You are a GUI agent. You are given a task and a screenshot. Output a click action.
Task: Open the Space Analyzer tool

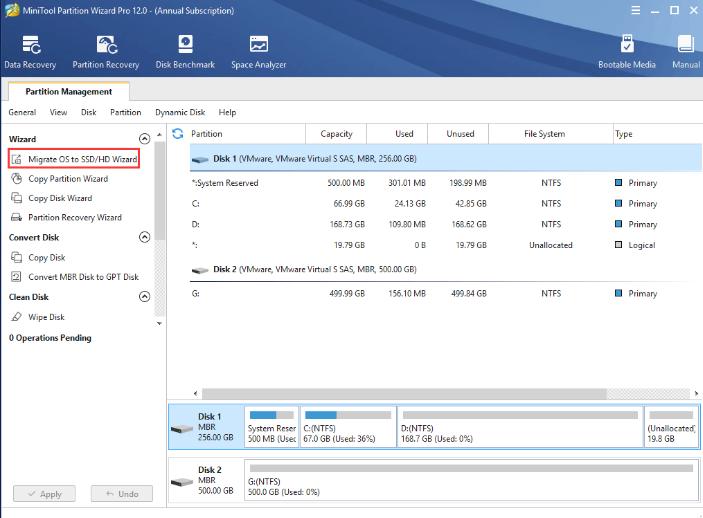tap(258, 52)
